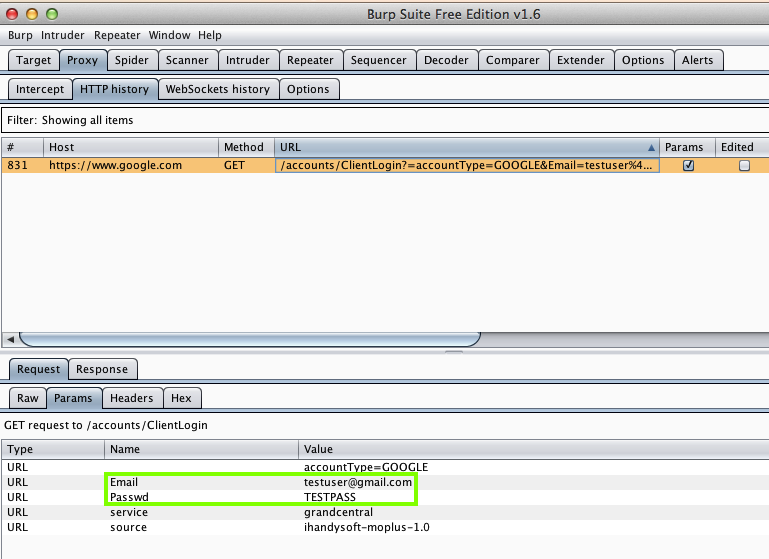Click the GET method cell
Image resolution: width=769 pixels, height=559 pixels.
click(x=246, y=165)
